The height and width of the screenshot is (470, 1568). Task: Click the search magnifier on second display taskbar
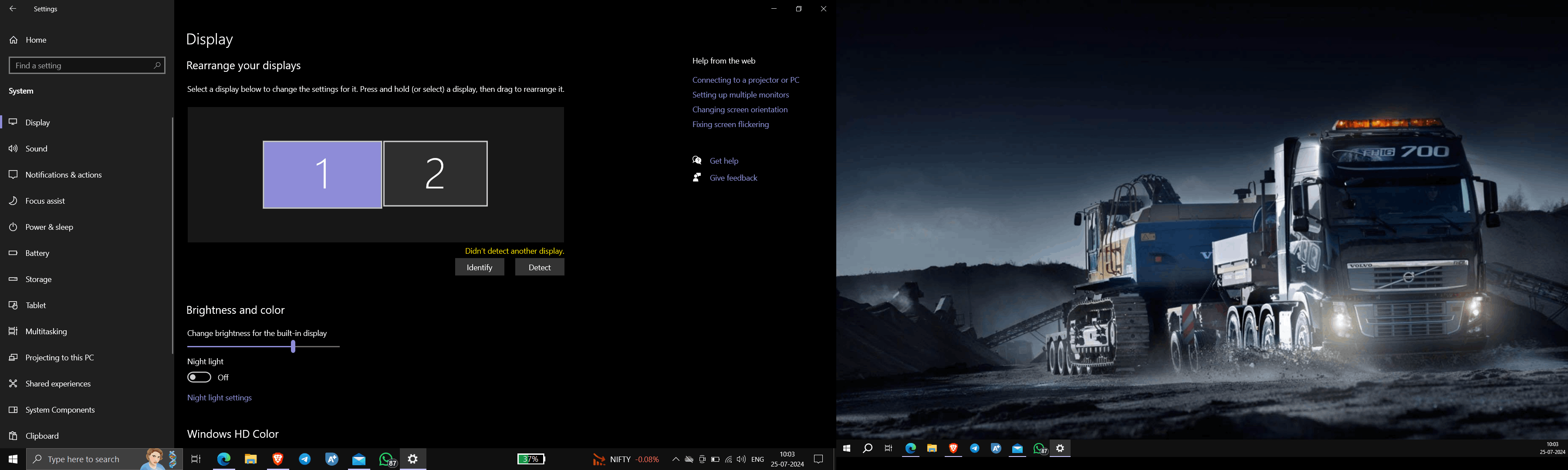click(867, 449)
